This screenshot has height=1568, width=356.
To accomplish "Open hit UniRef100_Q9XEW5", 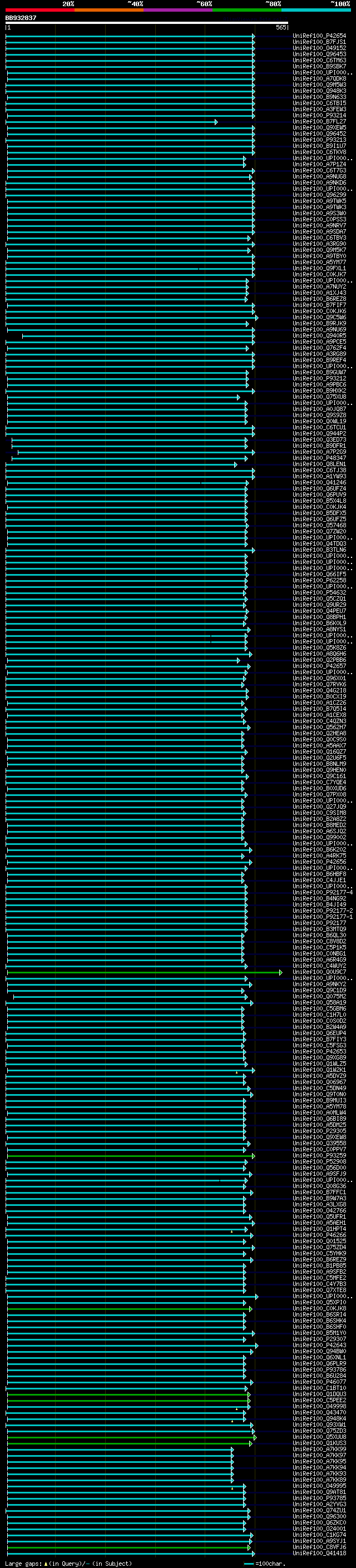I will pyautogui.click(x=319, y=128).
